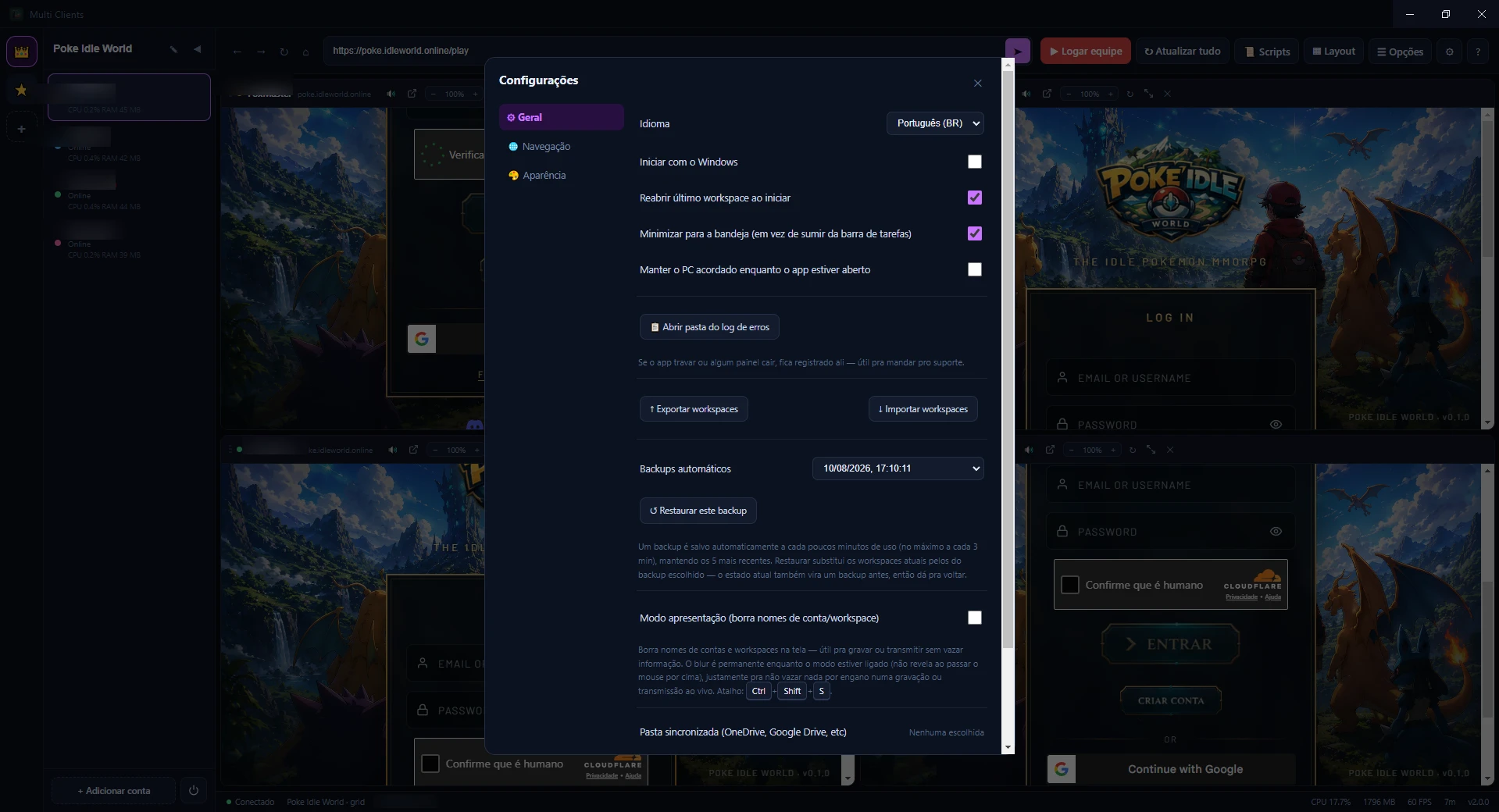Go to home page via house icon

(x=306, y=52)
